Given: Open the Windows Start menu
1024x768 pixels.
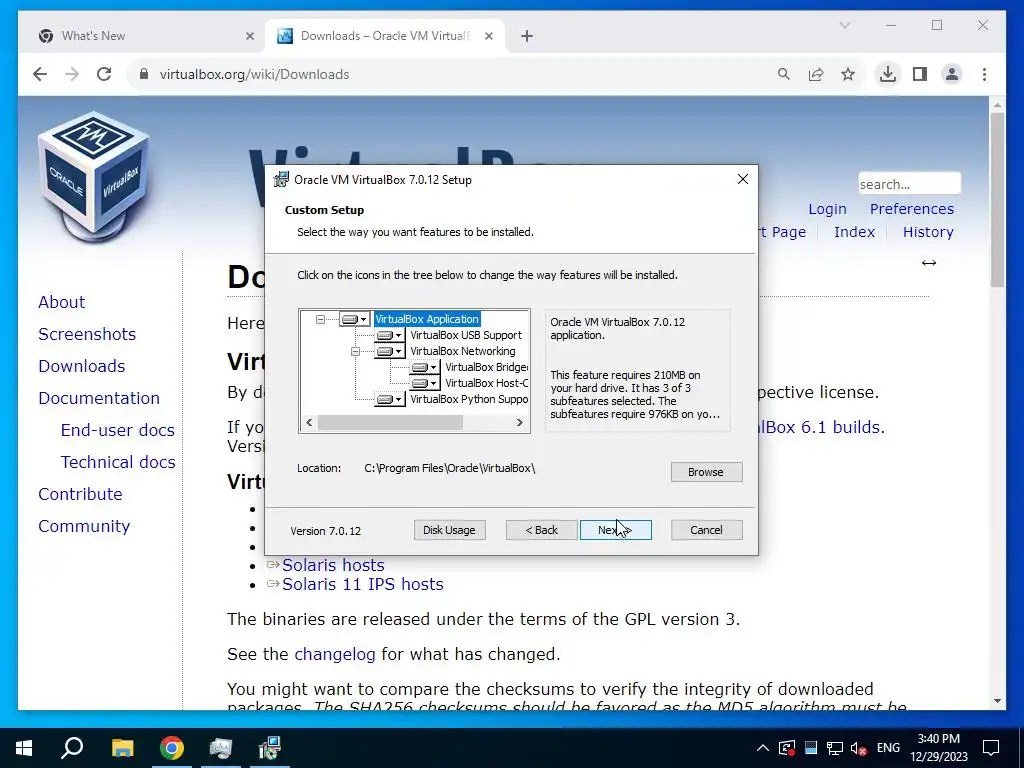Looking at the screenshot, I should click(24, 748).
